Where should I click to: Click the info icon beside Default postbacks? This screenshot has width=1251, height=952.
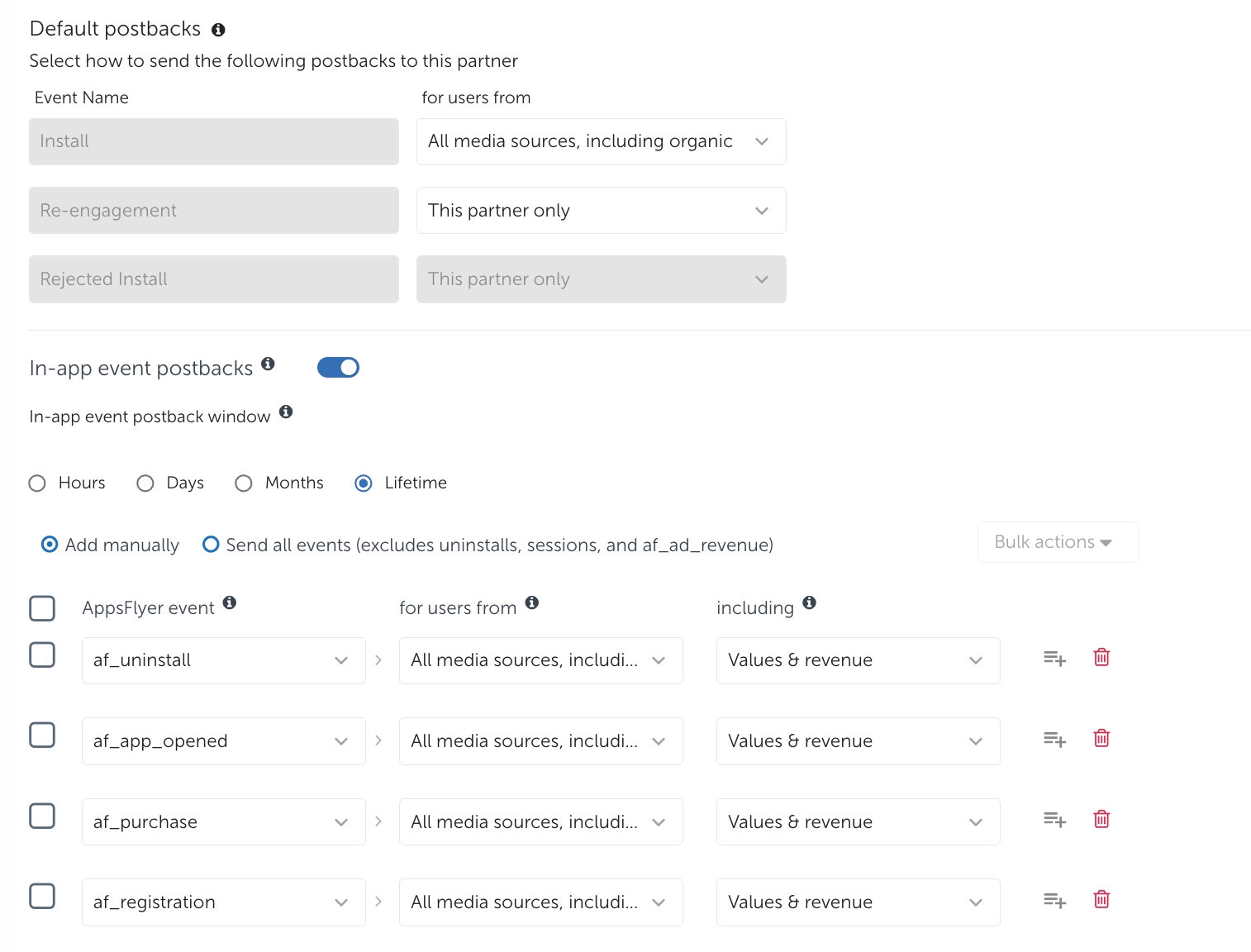click(218, 30)
